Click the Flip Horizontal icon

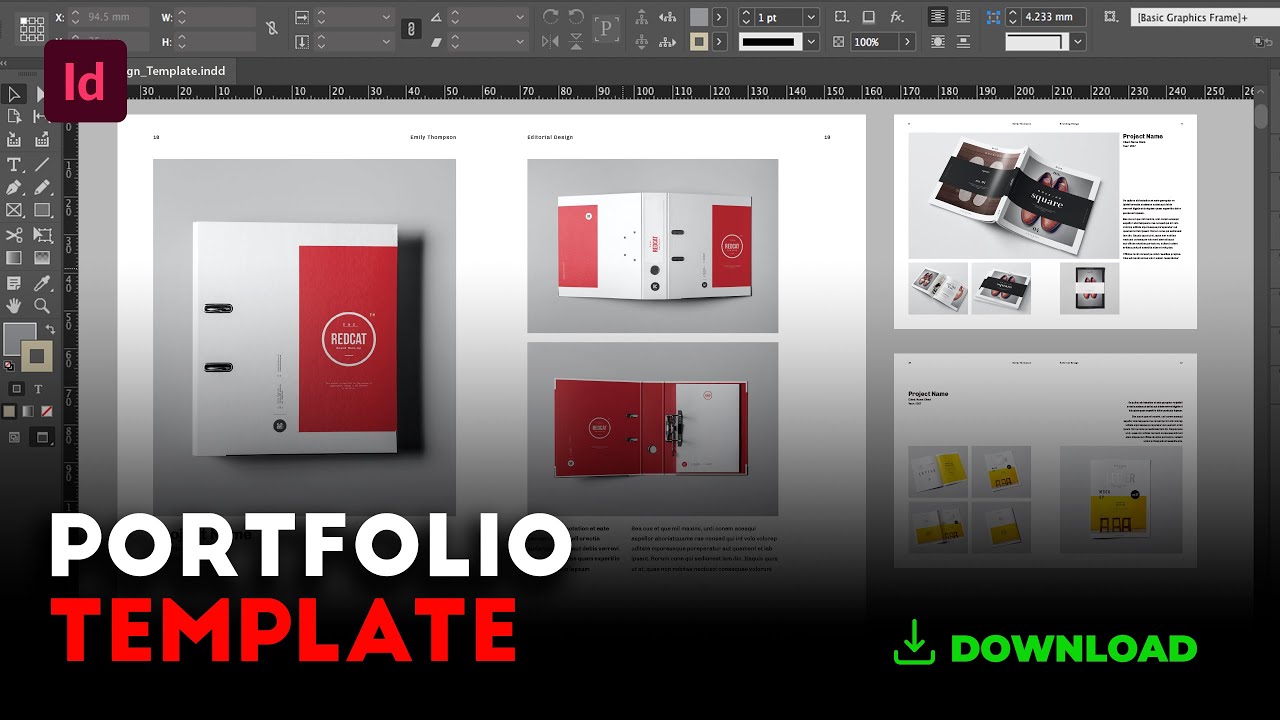(x=550, y=42)
